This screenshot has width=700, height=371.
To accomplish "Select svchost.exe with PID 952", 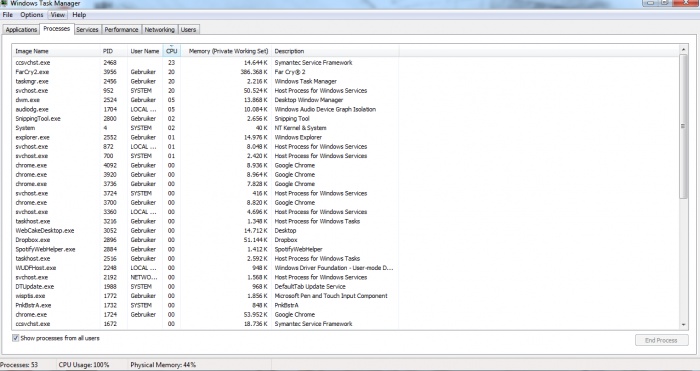I will point(205,91).
